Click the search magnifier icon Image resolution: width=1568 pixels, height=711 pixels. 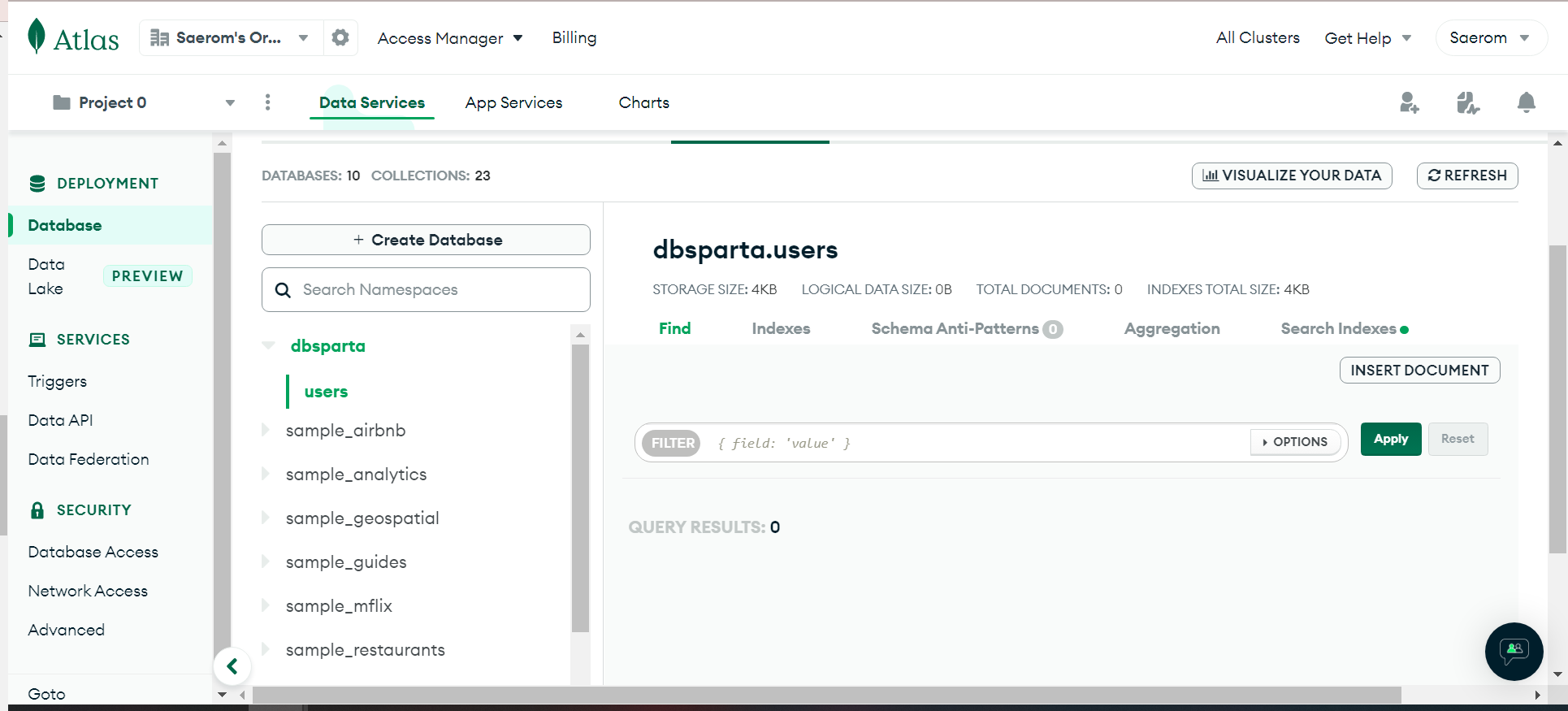pos(283,290)
